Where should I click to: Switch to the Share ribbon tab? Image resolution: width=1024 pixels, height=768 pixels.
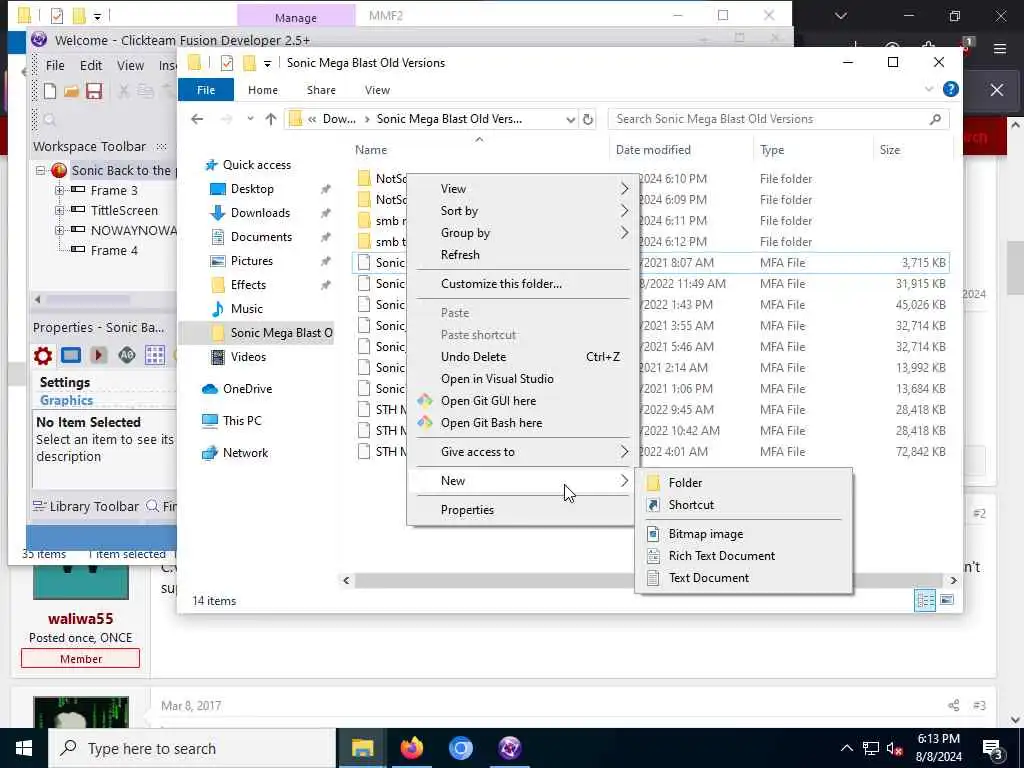click(321, 90)
